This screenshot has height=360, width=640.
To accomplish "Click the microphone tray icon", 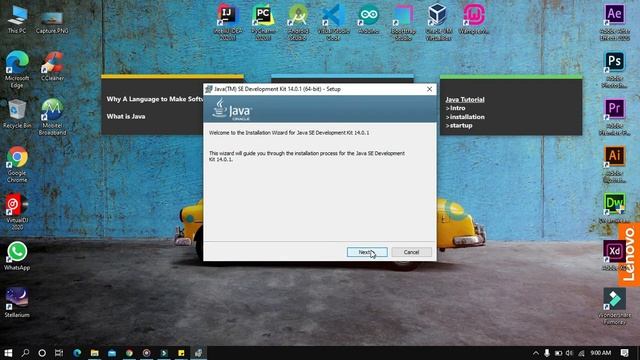I will [547, 353].
